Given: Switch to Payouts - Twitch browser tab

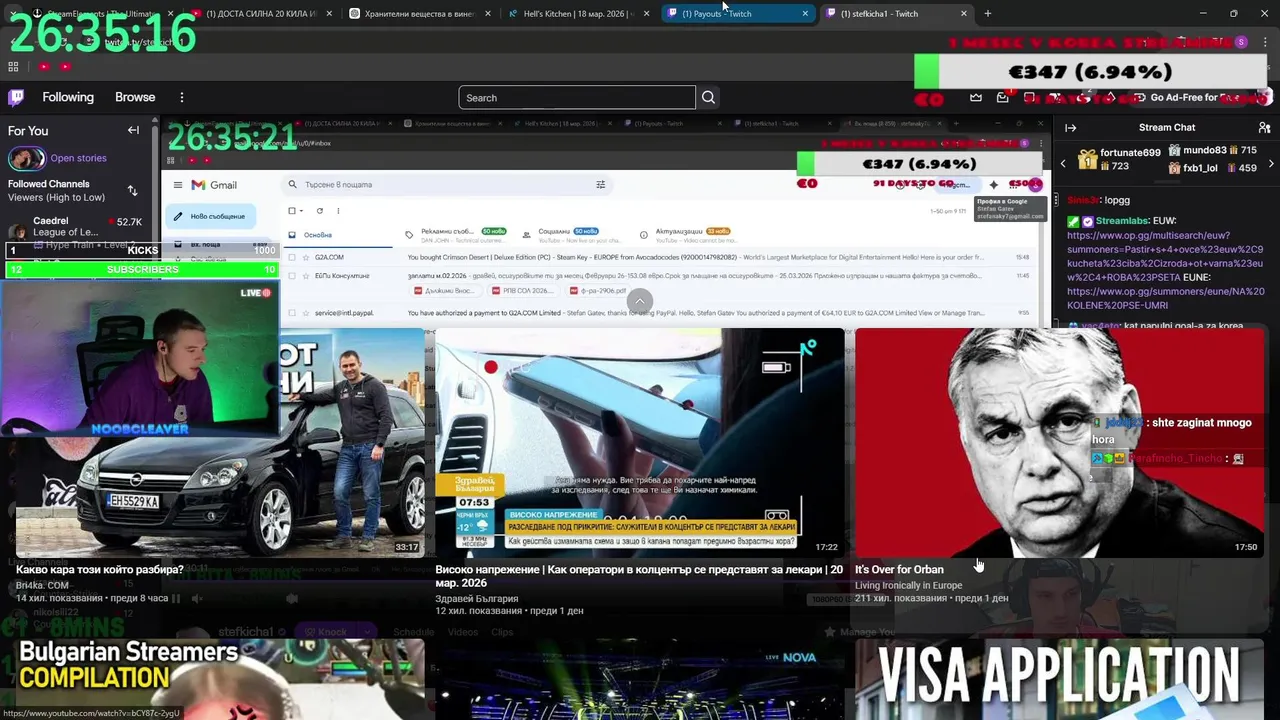Looking at the screenshot, I should 738,14.
